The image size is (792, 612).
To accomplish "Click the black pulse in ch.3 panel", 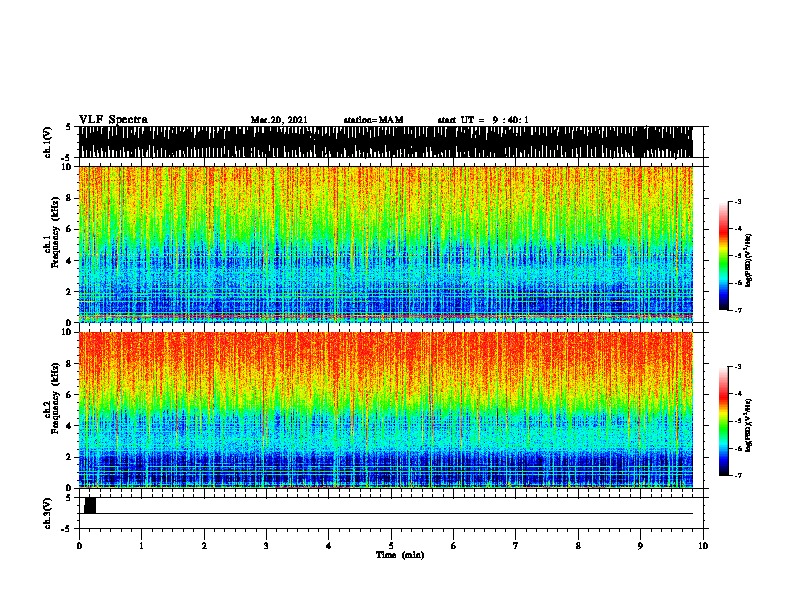I will coord(90,505).
